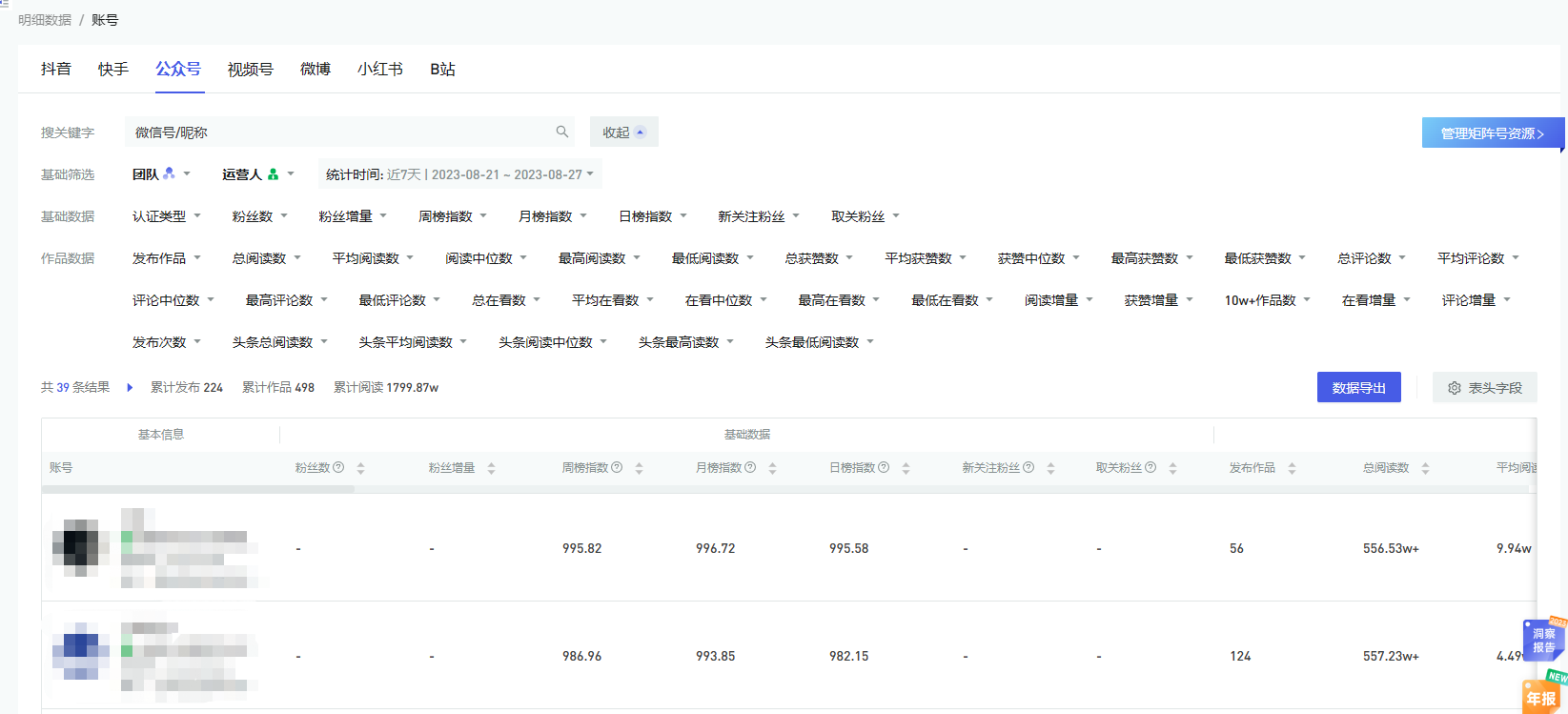Screen dimensions: 1568x714
Task: Expand the 总阅读数 filter dropdown
Action: pyautogui.click(x=267, y=257)
